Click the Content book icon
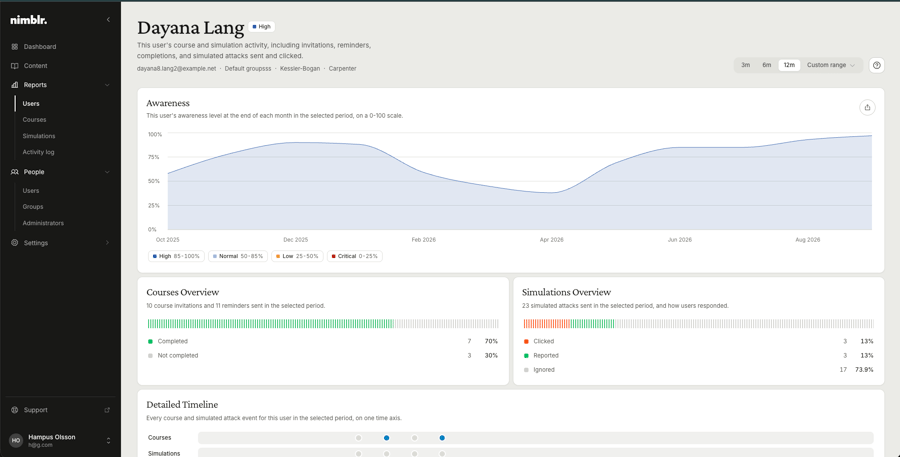900x457 pixels. pos(15,65)
